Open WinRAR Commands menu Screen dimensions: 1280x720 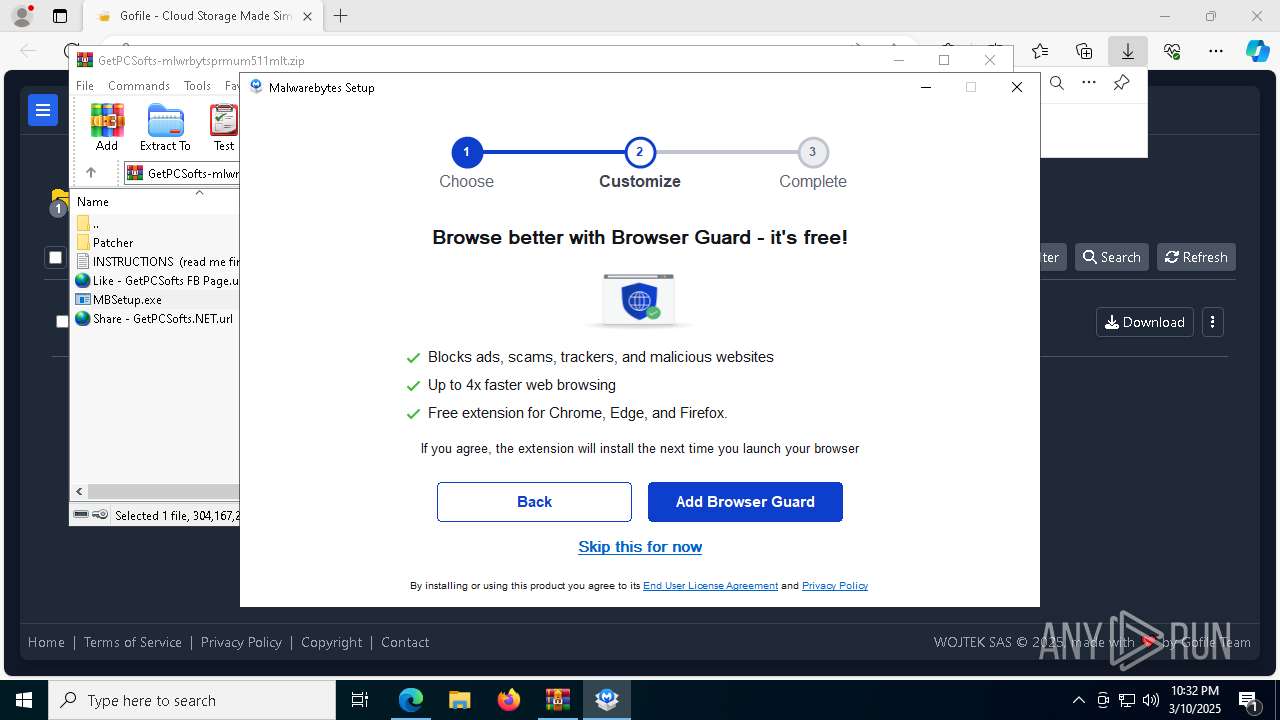click(139, 86)
